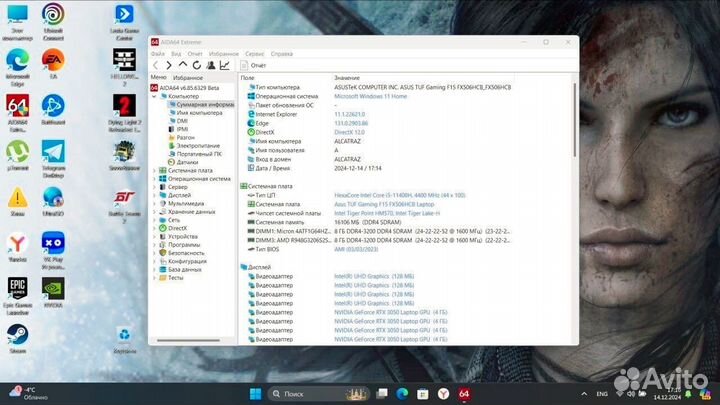Expand the Дисплей tree node
The width and height of the screenshot is (720, 405).
coord(154,195)
